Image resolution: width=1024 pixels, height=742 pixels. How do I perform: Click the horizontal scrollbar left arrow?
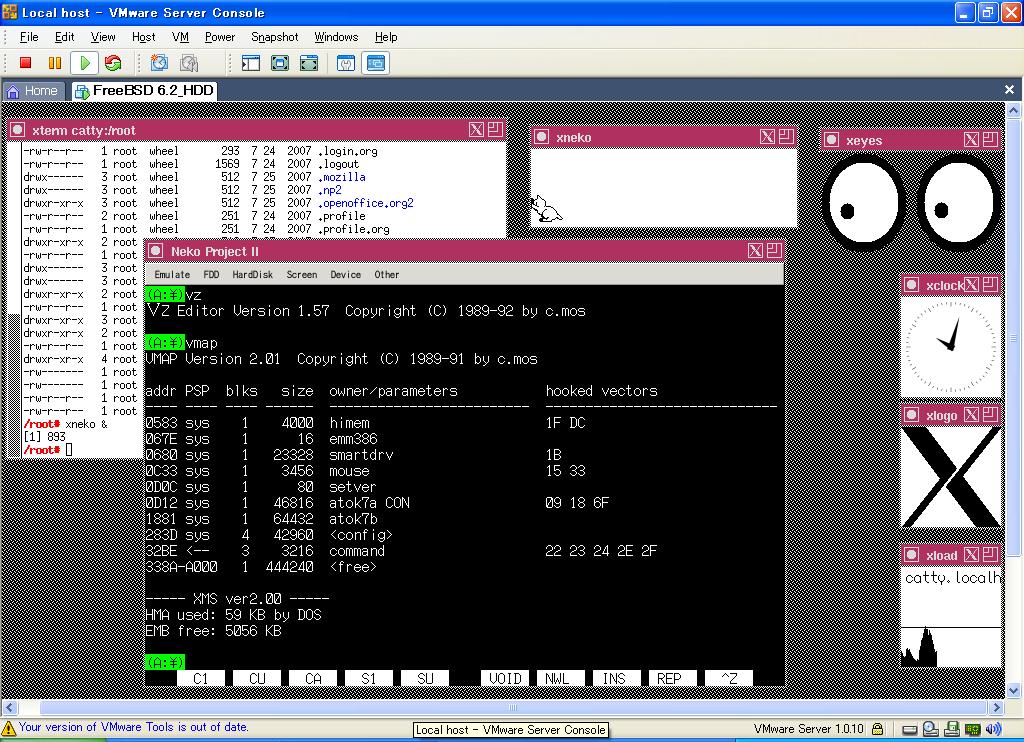coord(9,707)
